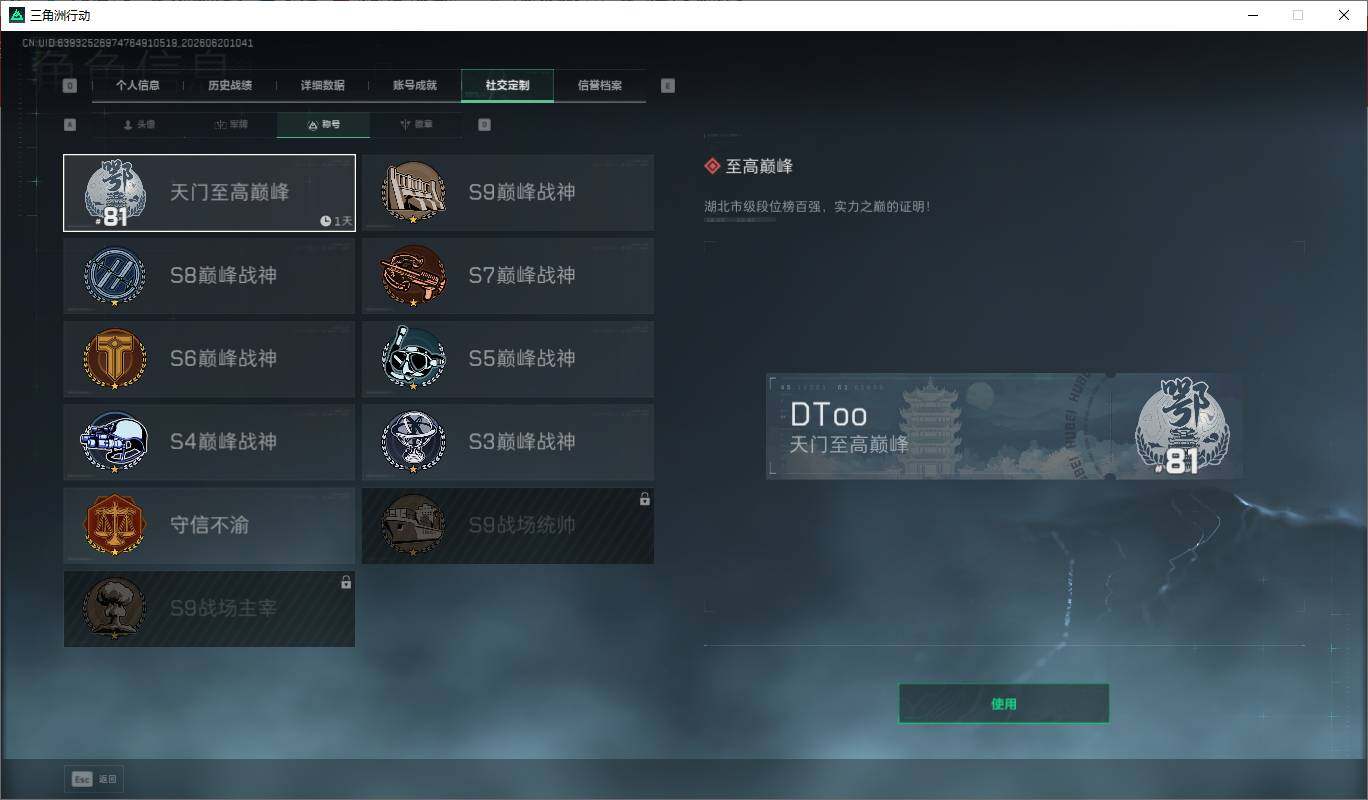Click the lock icon on S9战场统帅 card
The height and width of the screenshot is (800, 1368).
click(x=645, y=499)
